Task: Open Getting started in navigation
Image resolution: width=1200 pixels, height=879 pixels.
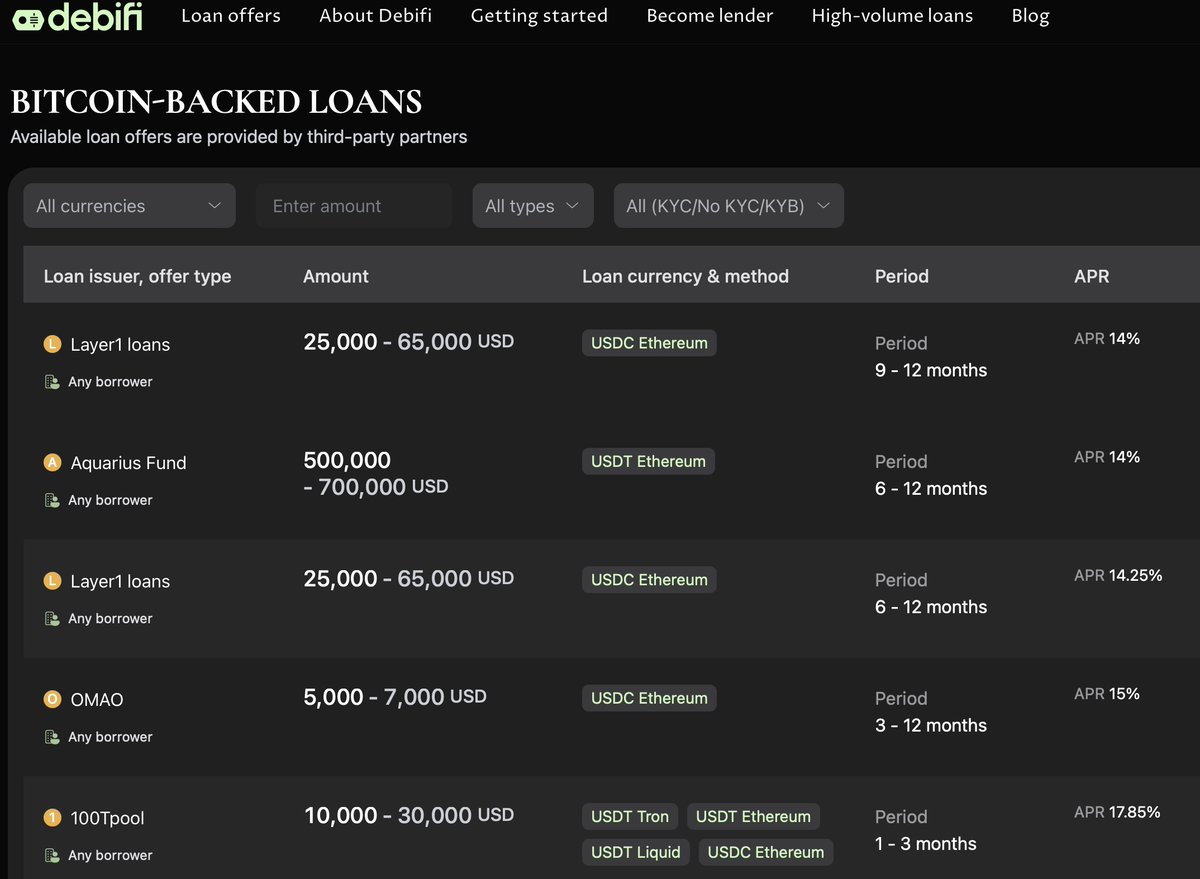Action: [x=539, y=16]
